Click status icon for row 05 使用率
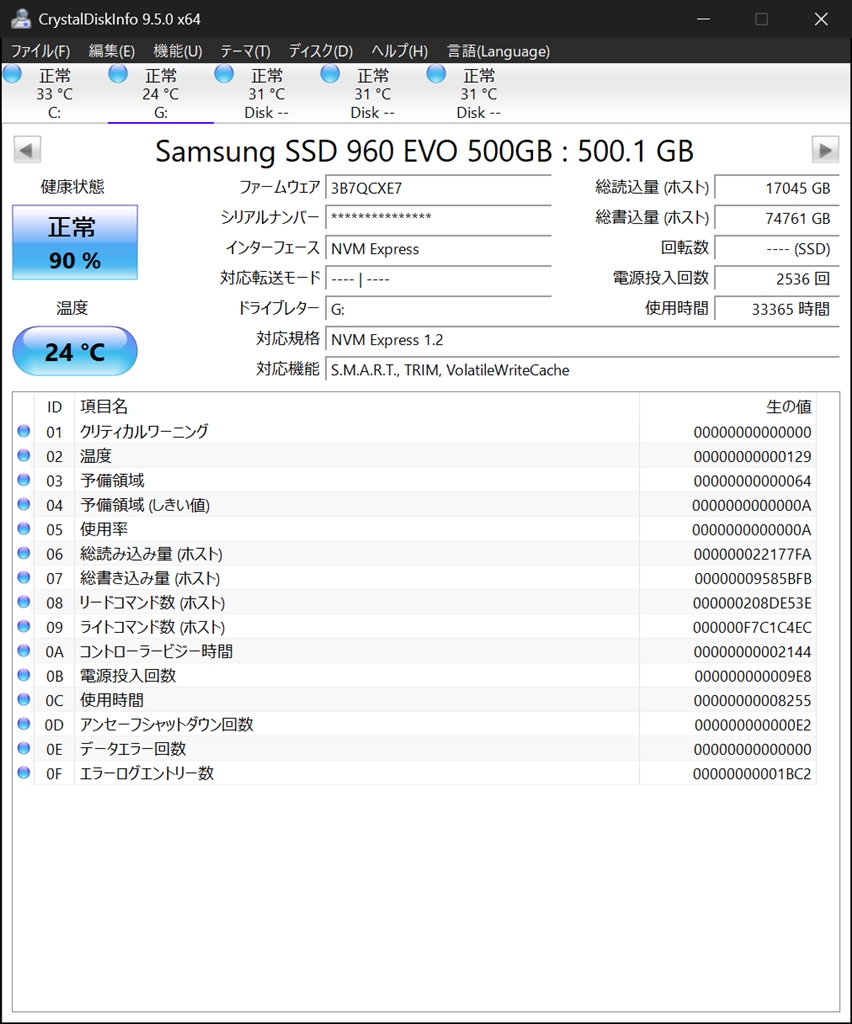The width and height of the screenshot is (852, 1024). (x=24, y=528)
